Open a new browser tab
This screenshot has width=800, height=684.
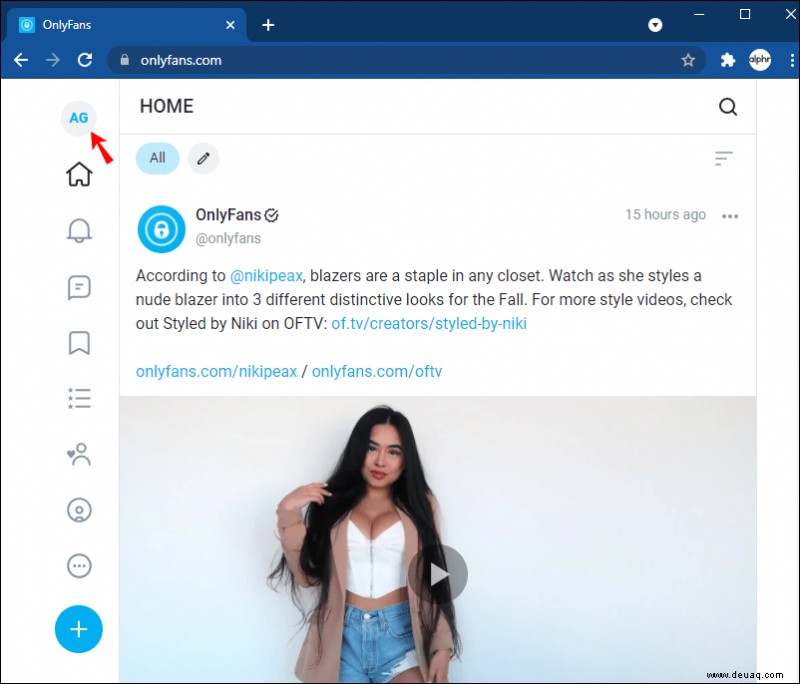[x=268, y=25]
